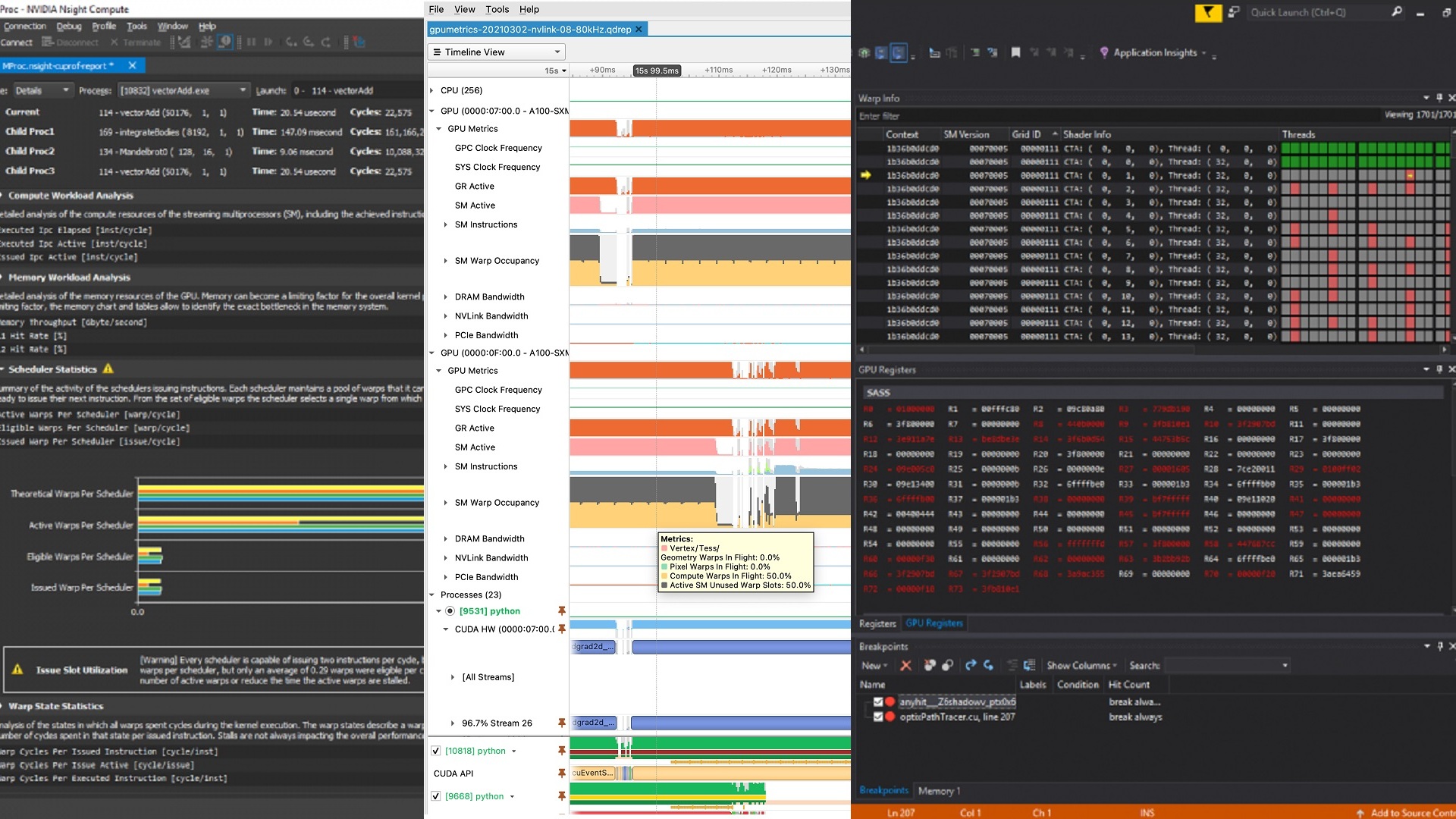
Task: Delete selected breakpoint with red X icon
Action: 905,665
